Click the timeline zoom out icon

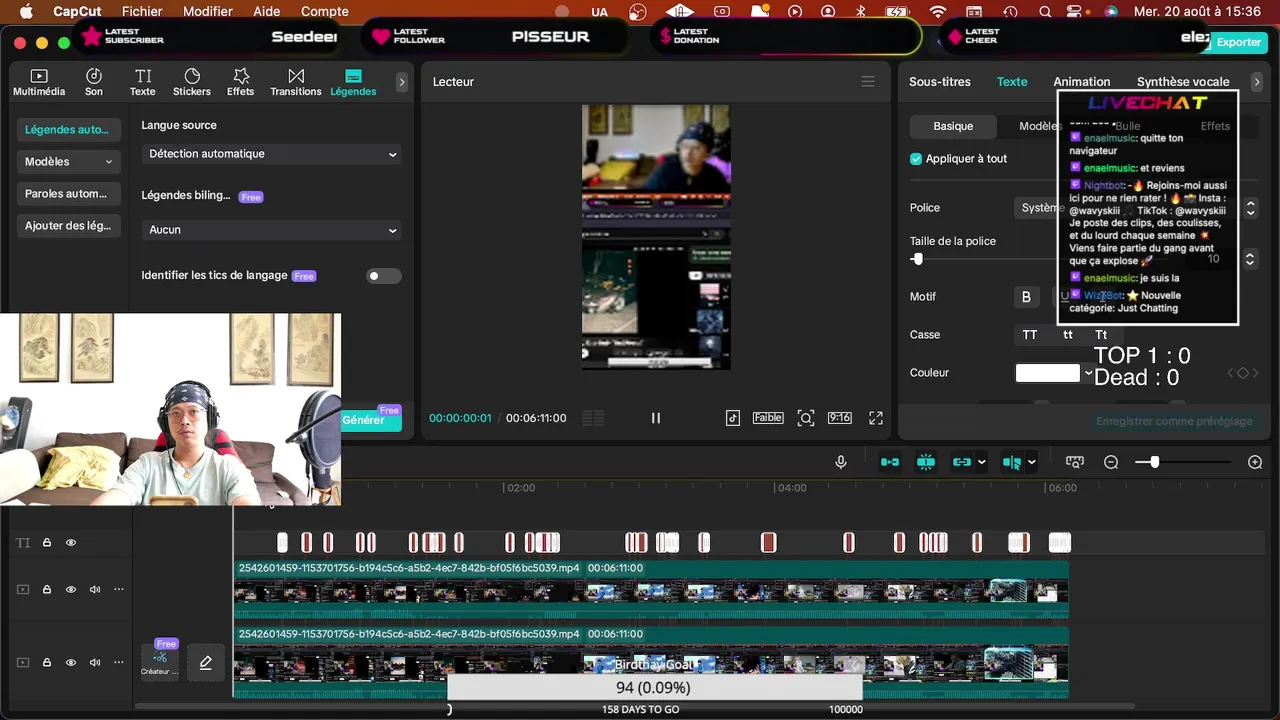click(1111, 462)
